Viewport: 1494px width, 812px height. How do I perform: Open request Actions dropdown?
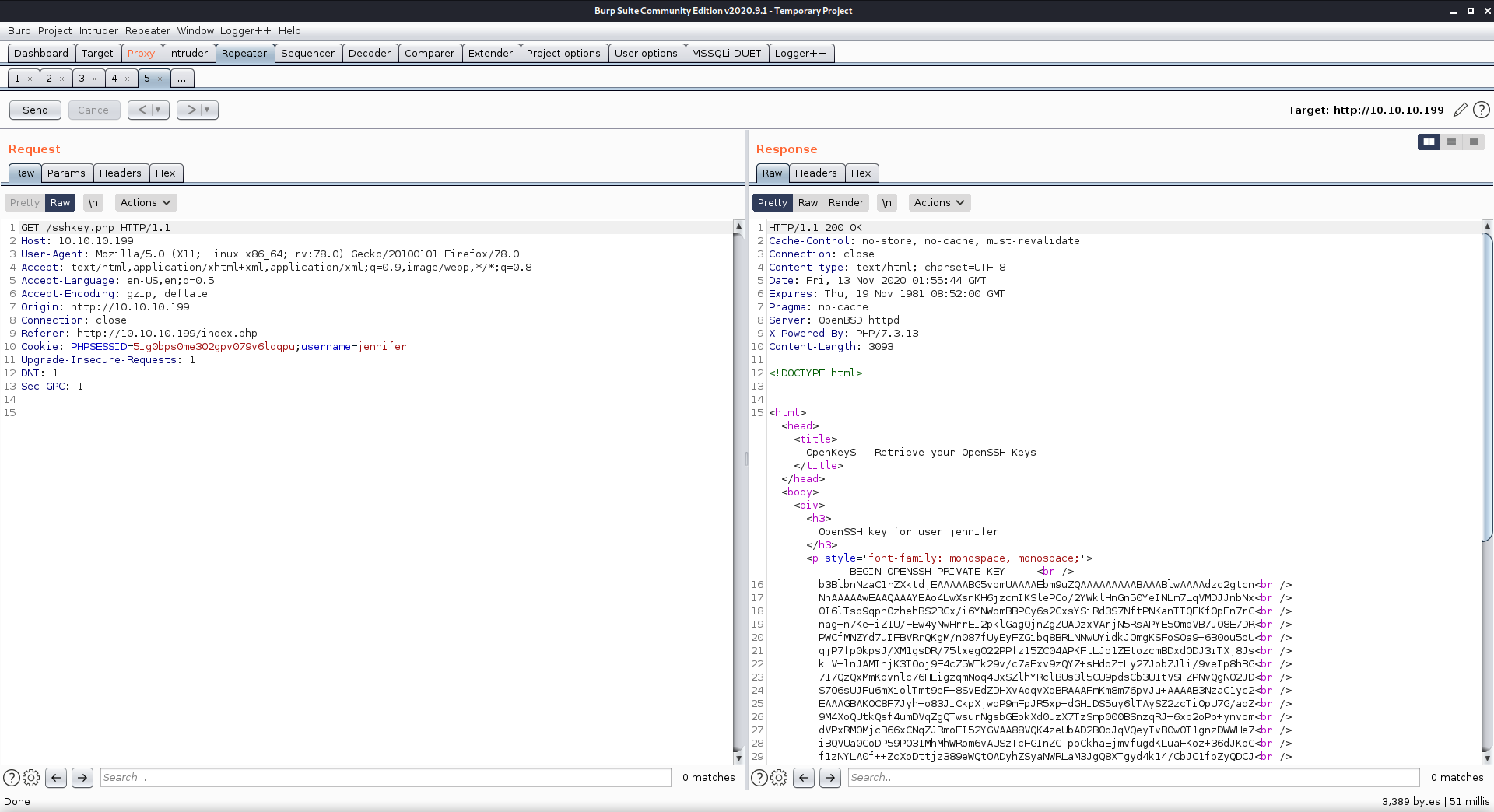point(146,202)
